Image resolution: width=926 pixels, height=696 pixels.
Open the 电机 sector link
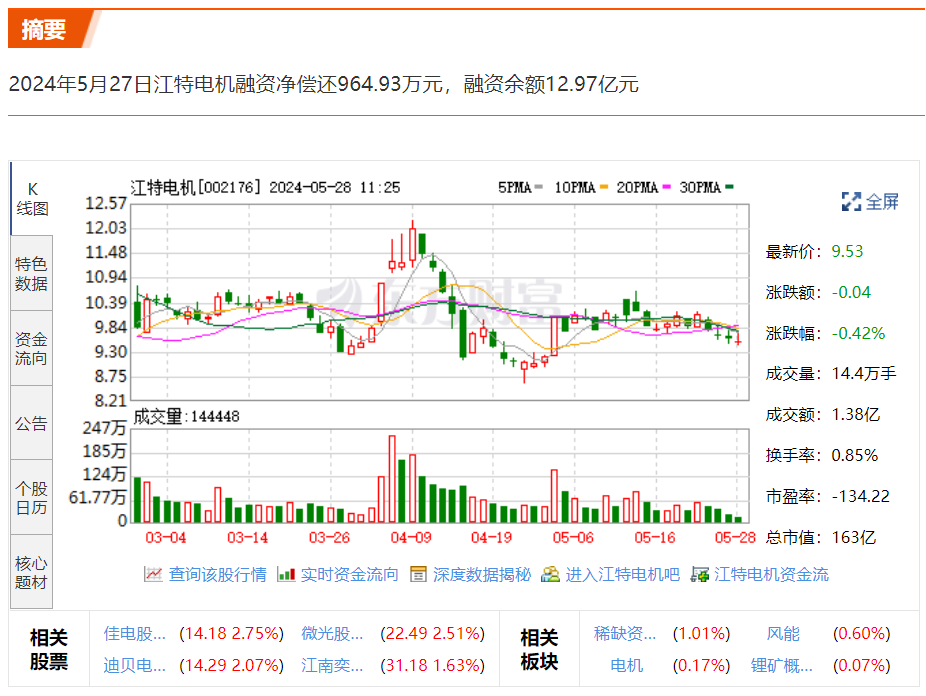[x=627, y=665]
